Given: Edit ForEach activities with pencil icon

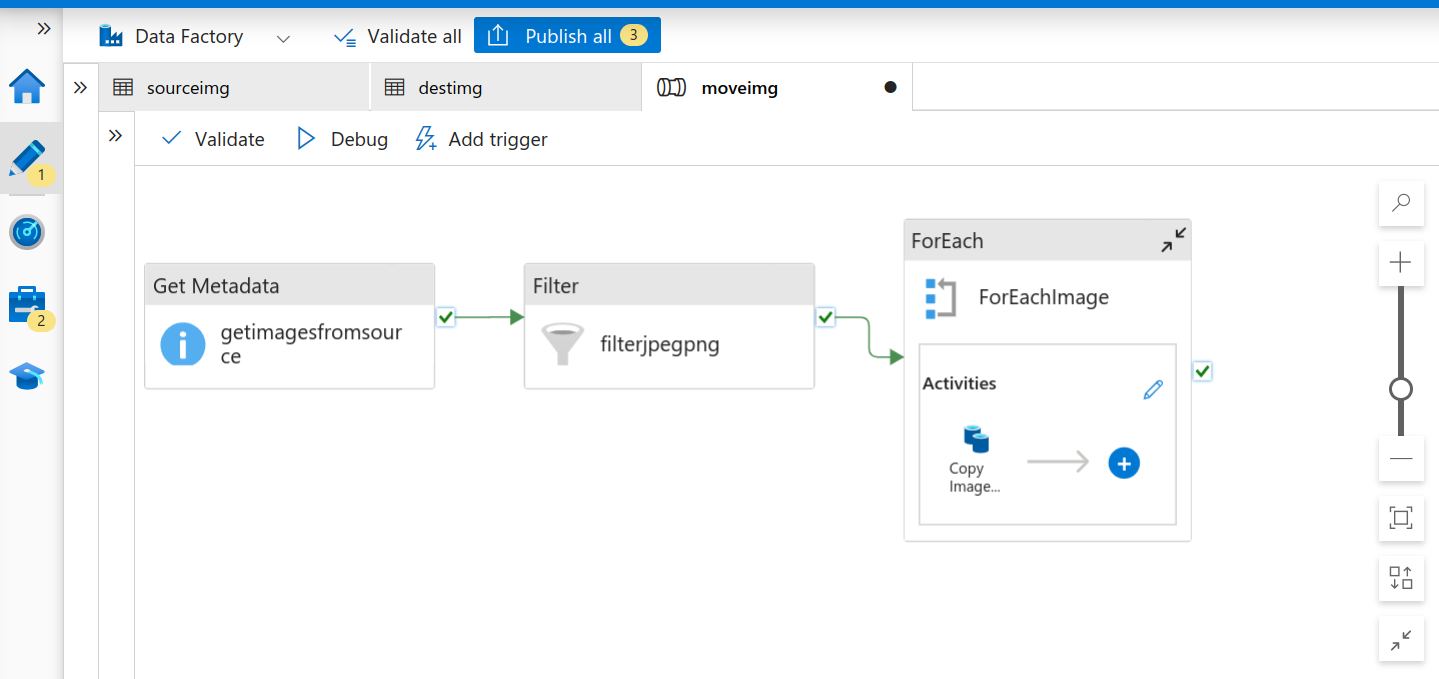Looking at the screenshot, I should point(1153,390).
